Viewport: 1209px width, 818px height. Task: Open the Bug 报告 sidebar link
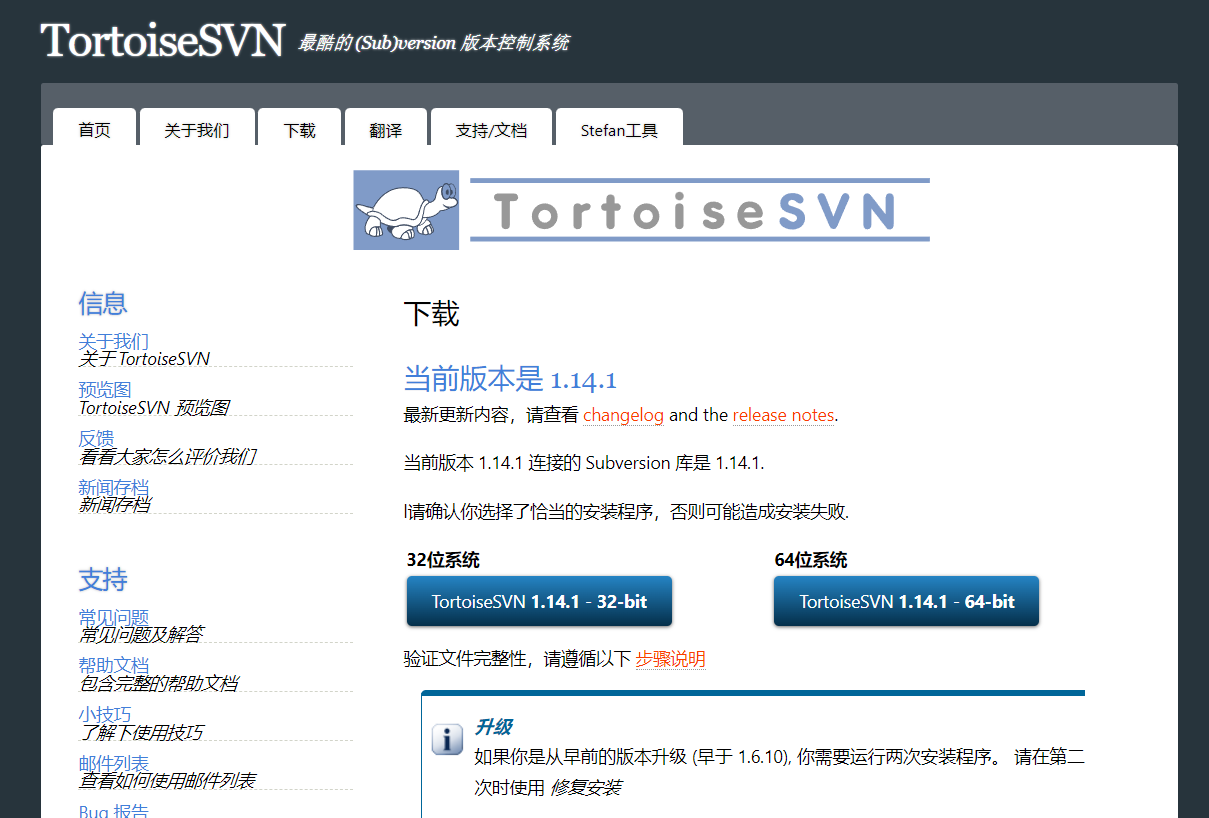tap(114, 811)
